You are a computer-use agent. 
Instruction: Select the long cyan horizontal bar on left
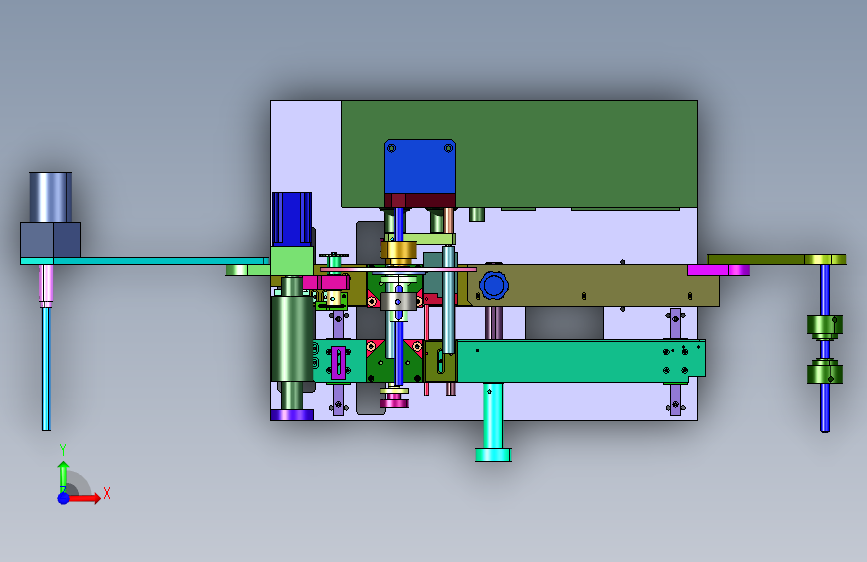[x=145, y=261]
